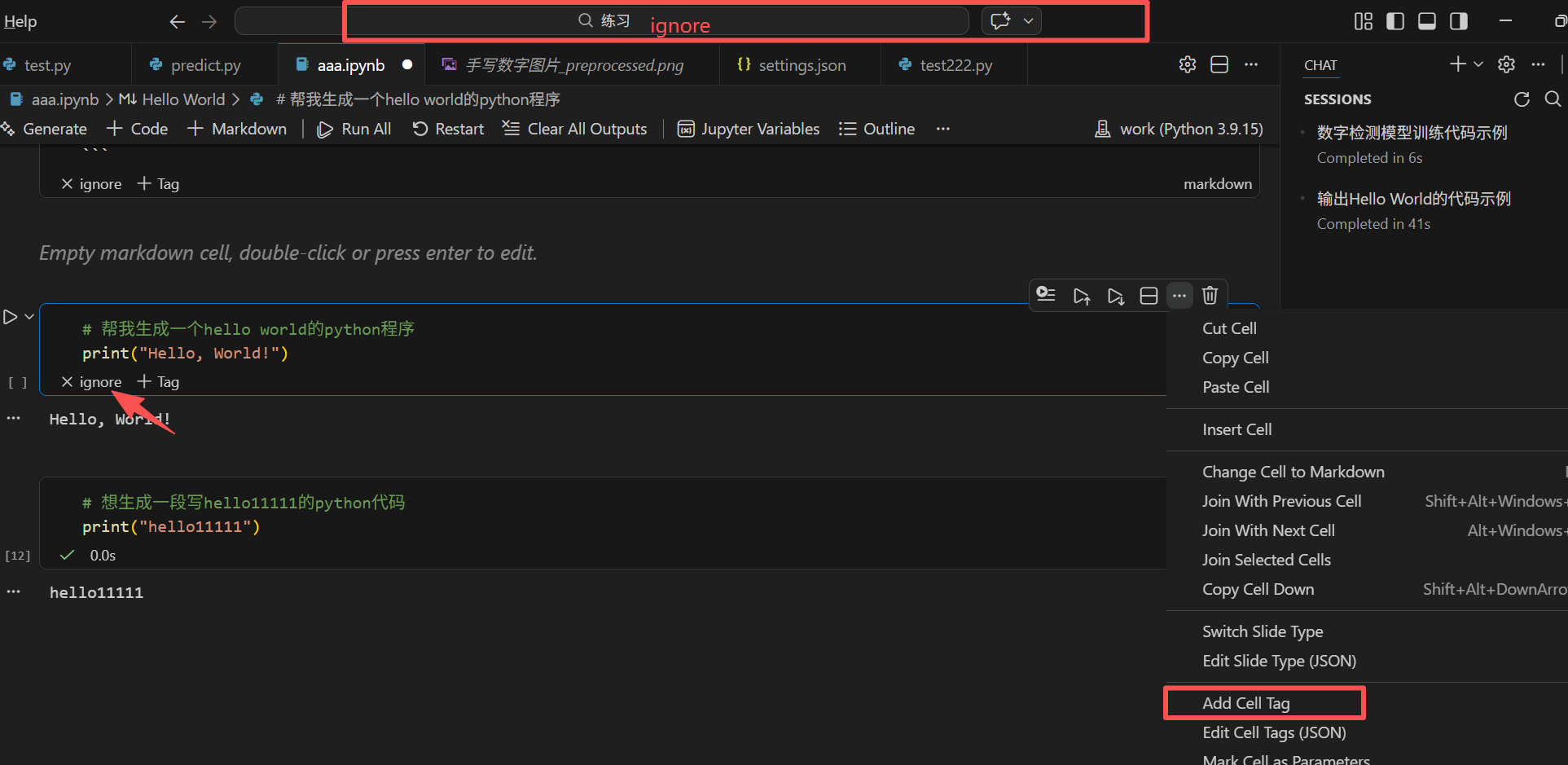Toggle the Primary Side Bar
Screen dimensions: 1568x765
[x=1395, y=21]
